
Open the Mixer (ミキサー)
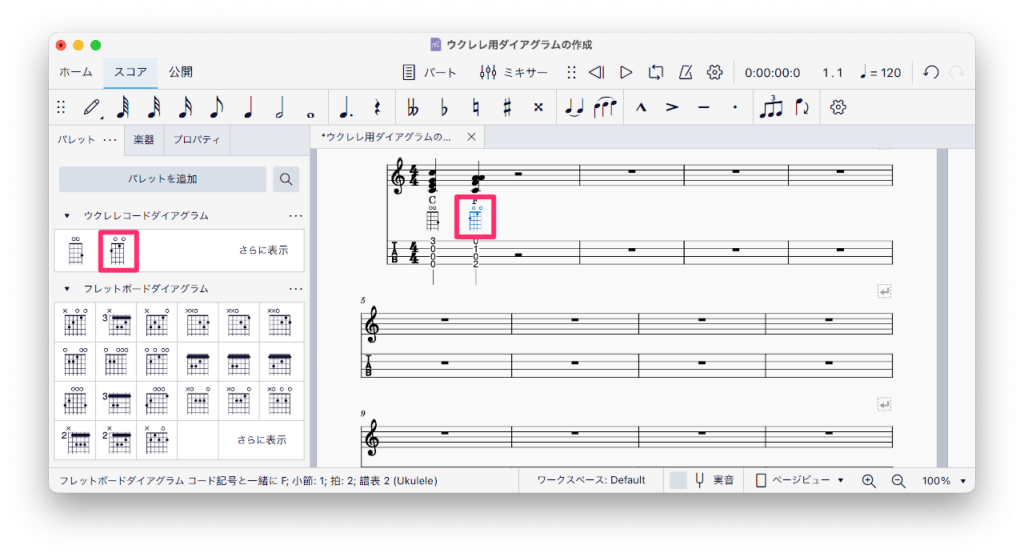point(513,72)
